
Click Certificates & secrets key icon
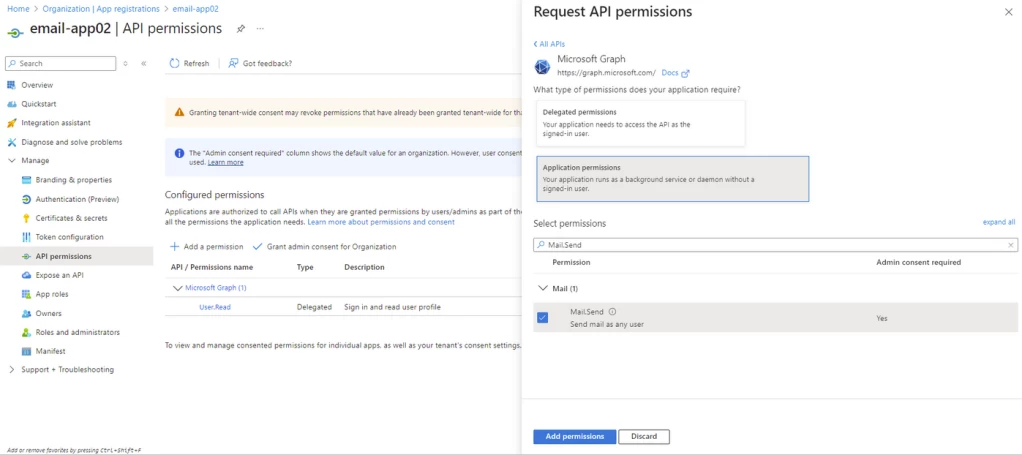click(x=26, y=218)
